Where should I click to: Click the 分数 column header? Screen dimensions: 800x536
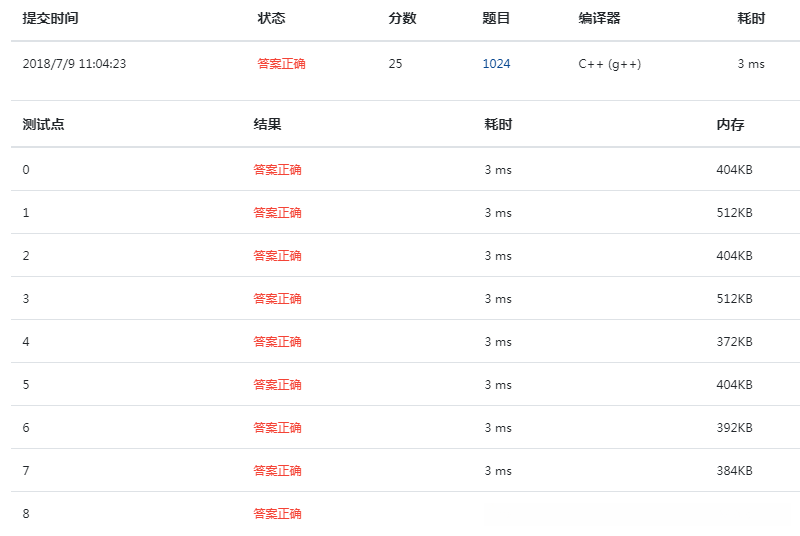pos(402,18)
